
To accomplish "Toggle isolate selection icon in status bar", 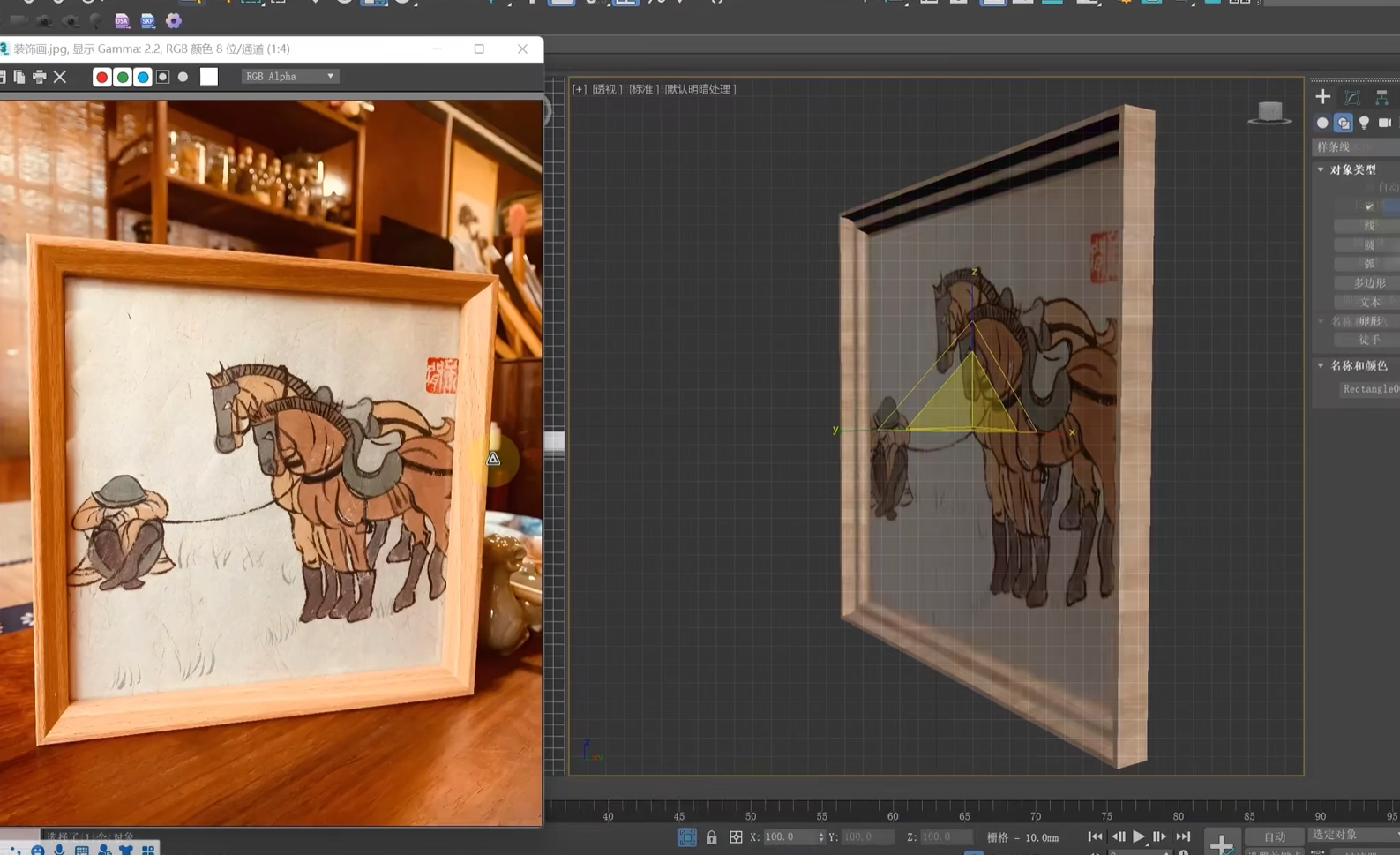I will 686,837.
